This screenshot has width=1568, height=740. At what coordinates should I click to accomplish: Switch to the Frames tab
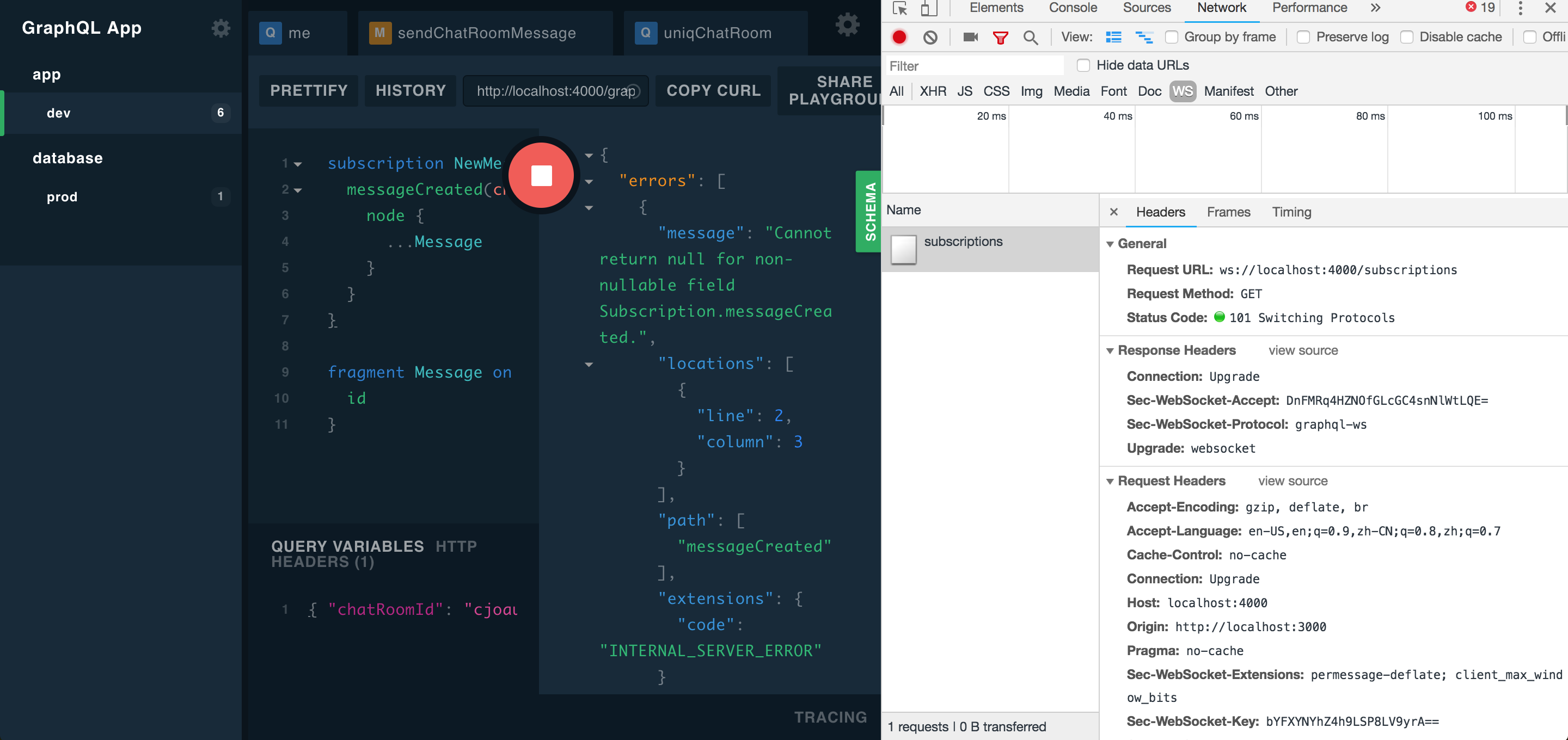(x=1228, y=212)
